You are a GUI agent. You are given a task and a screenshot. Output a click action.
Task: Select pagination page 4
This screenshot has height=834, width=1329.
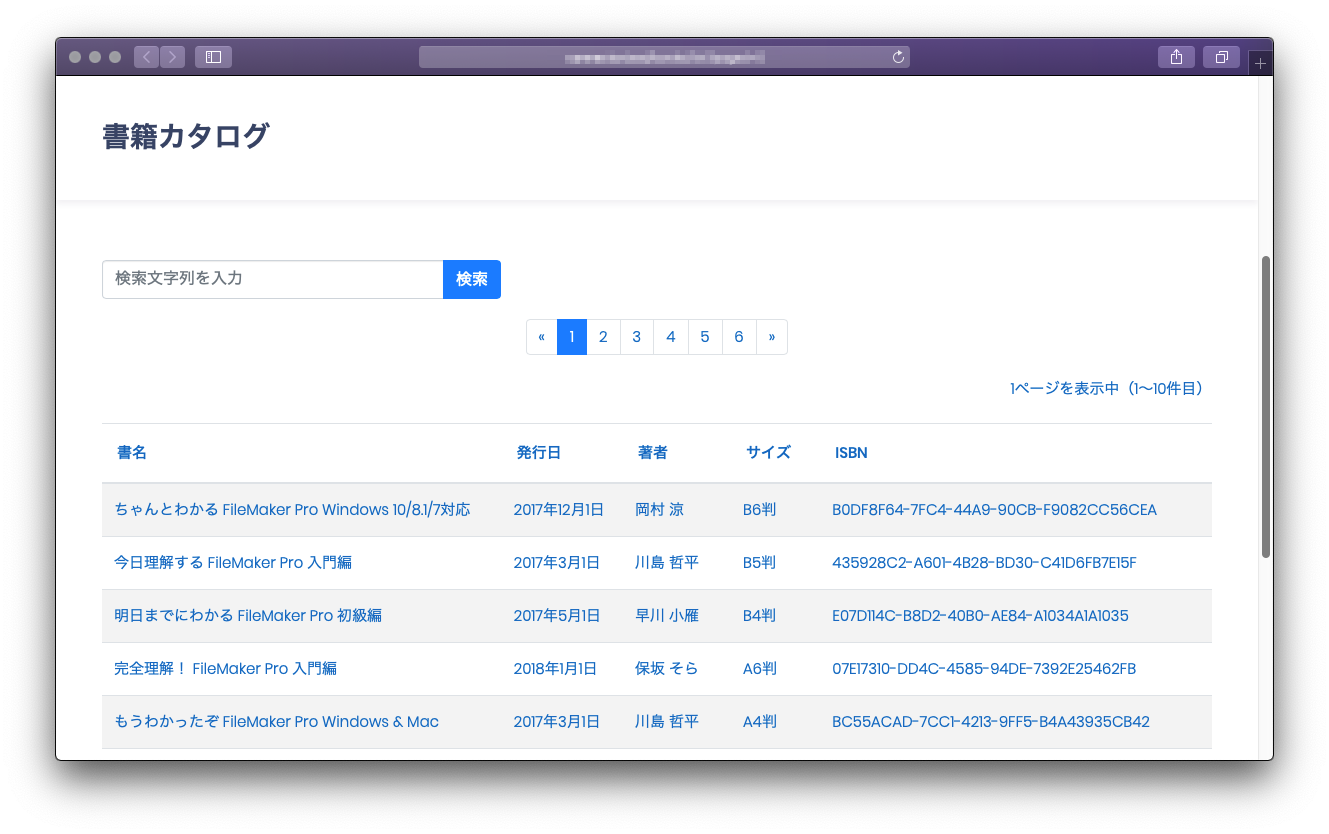671,337
